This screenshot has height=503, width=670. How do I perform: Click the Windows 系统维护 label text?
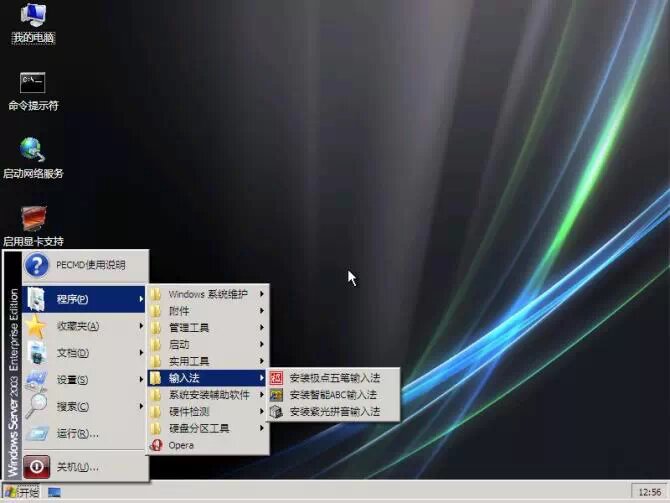coord(208,294)
